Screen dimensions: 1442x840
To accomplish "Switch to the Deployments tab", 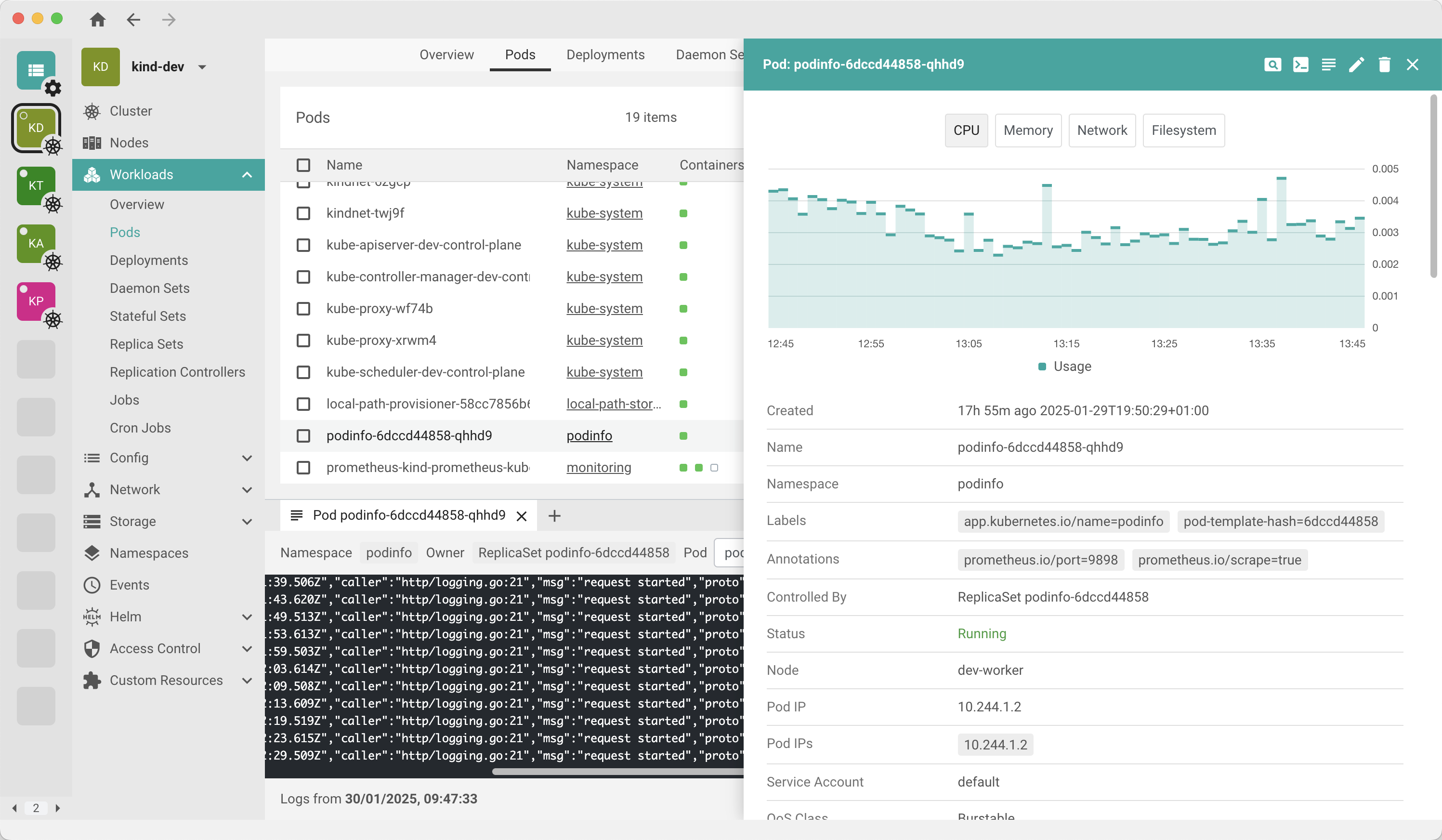I will click(605, 54).
